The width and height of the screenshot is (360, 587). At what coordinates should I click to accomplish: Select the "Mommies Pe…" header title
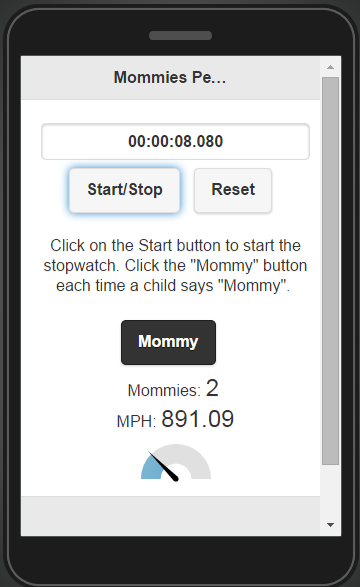[x=170, y=77]
